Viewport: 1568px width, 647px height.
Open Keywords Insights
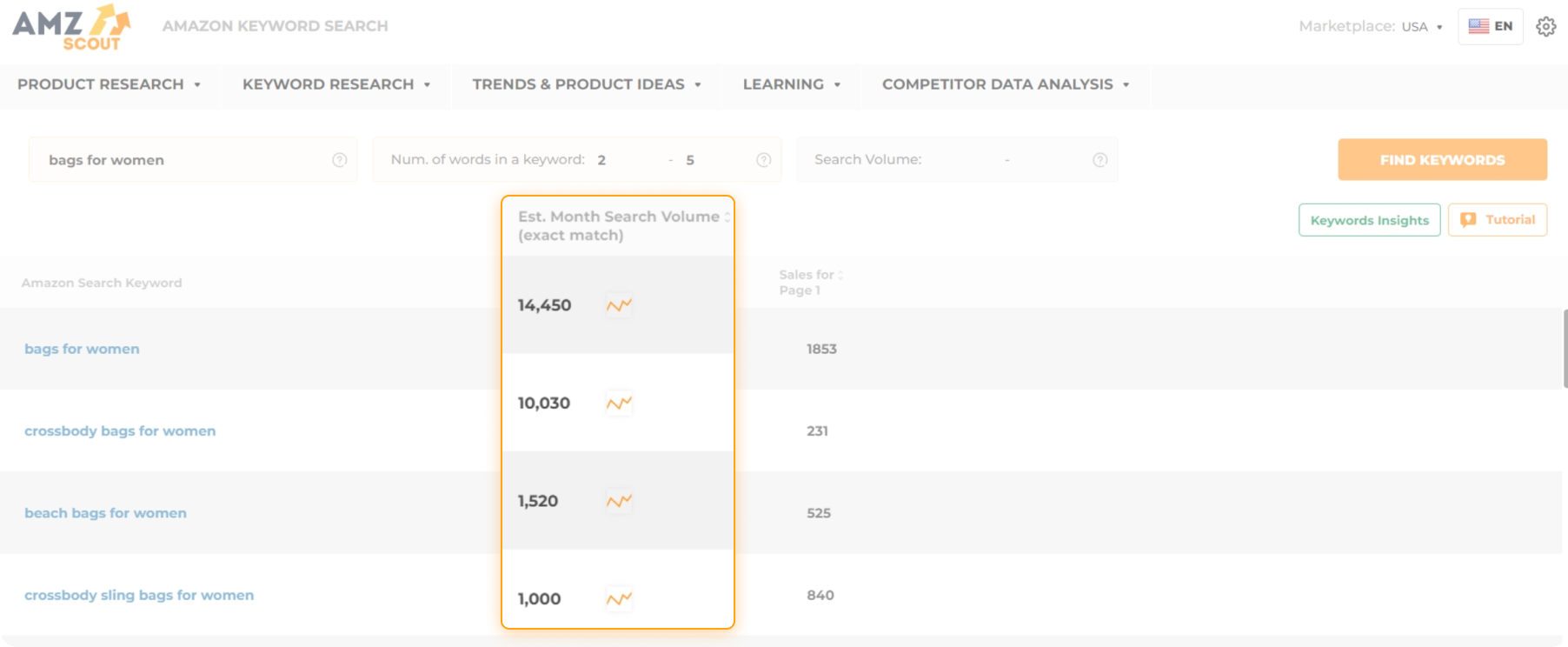[x=1369, y=220]
